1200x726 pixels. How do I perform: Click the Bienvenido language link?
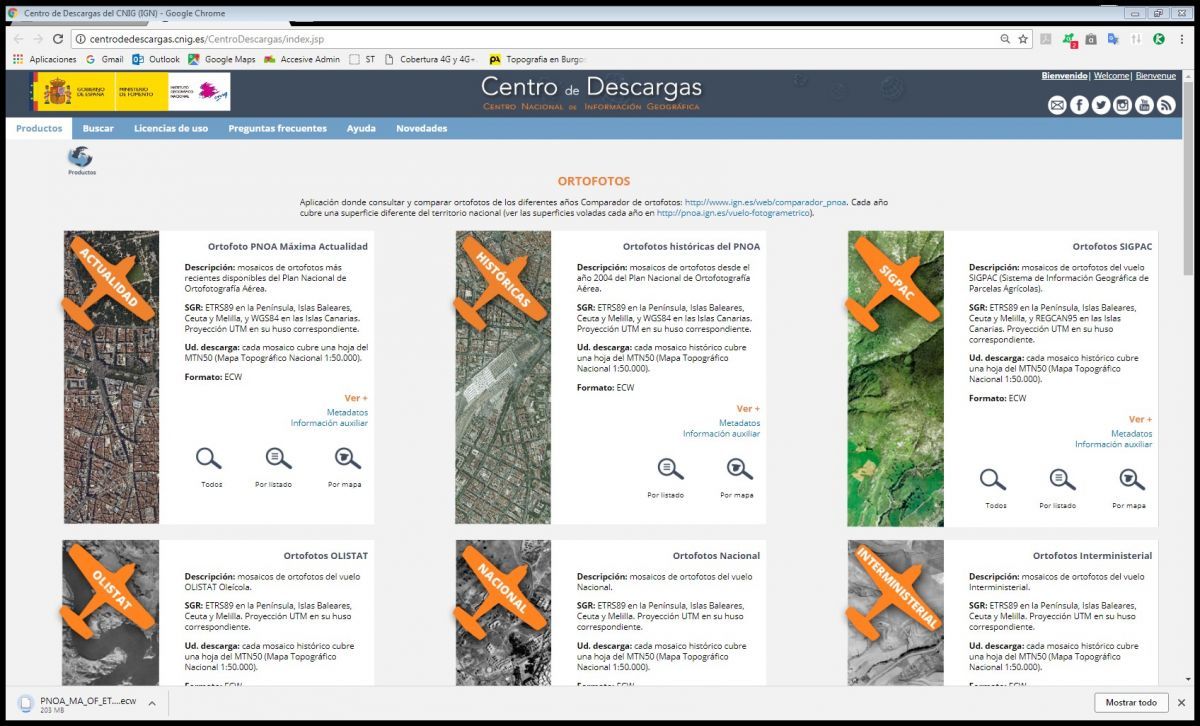pyautogui.click(x=1065, y=76)
